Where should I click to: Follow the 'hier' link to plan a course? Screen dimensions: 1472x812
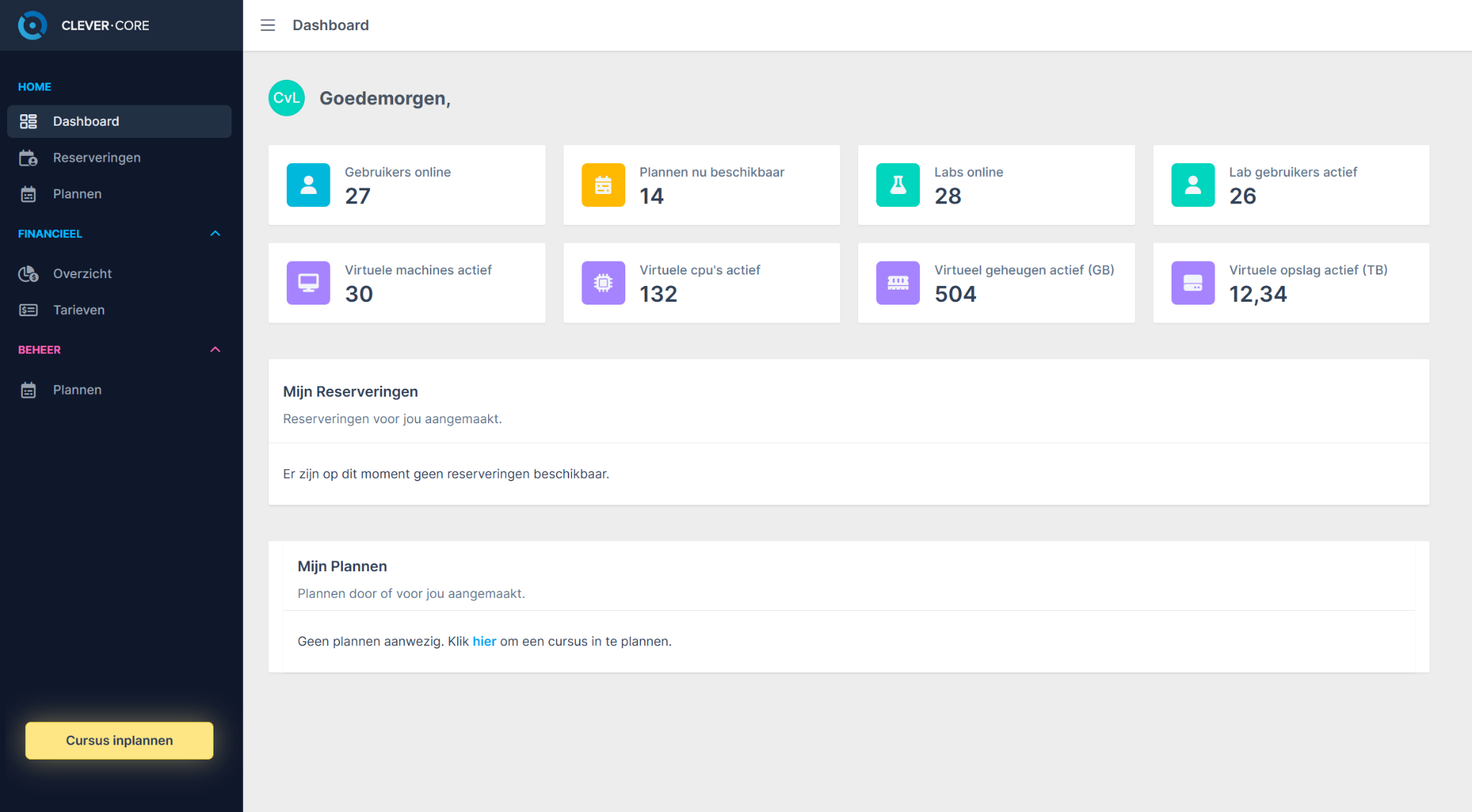click(484, 641)
